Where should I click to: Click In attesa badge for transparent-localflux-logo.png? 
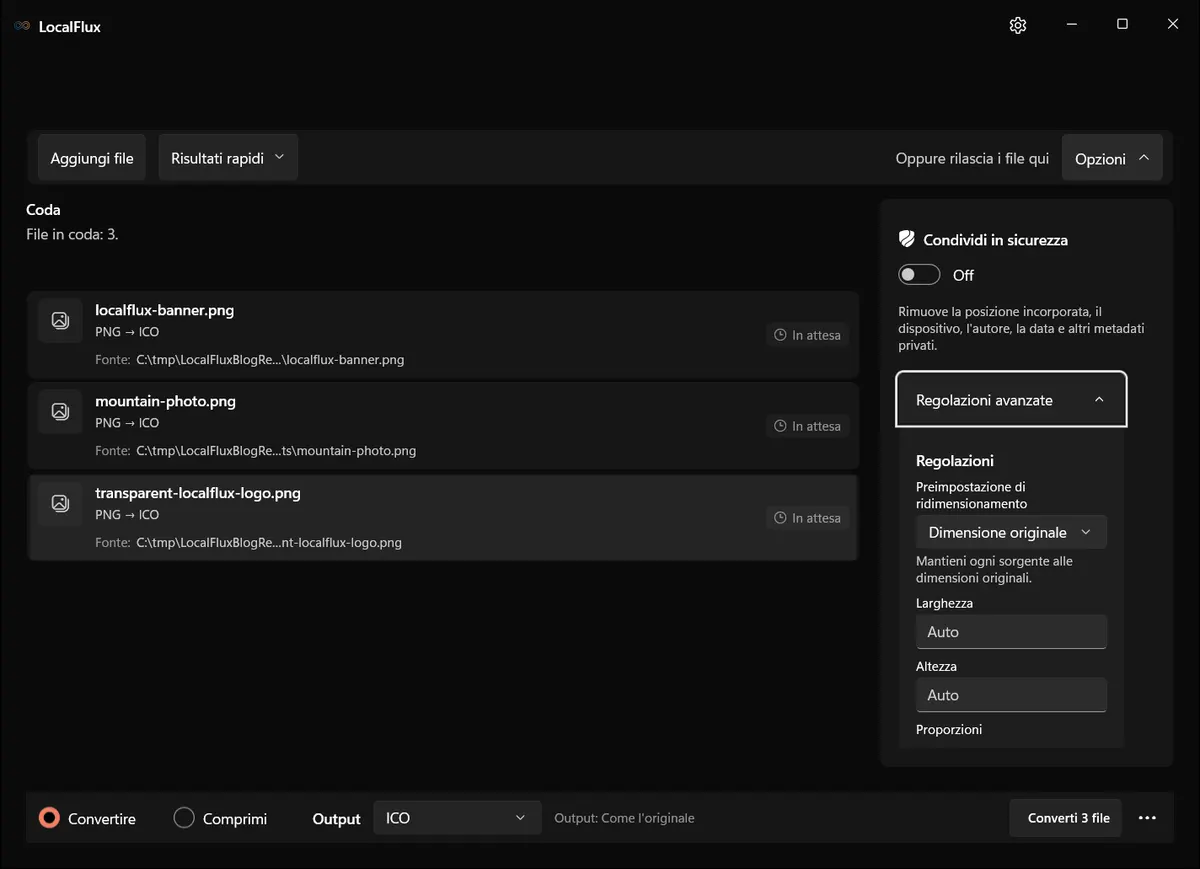click(808, 518)
